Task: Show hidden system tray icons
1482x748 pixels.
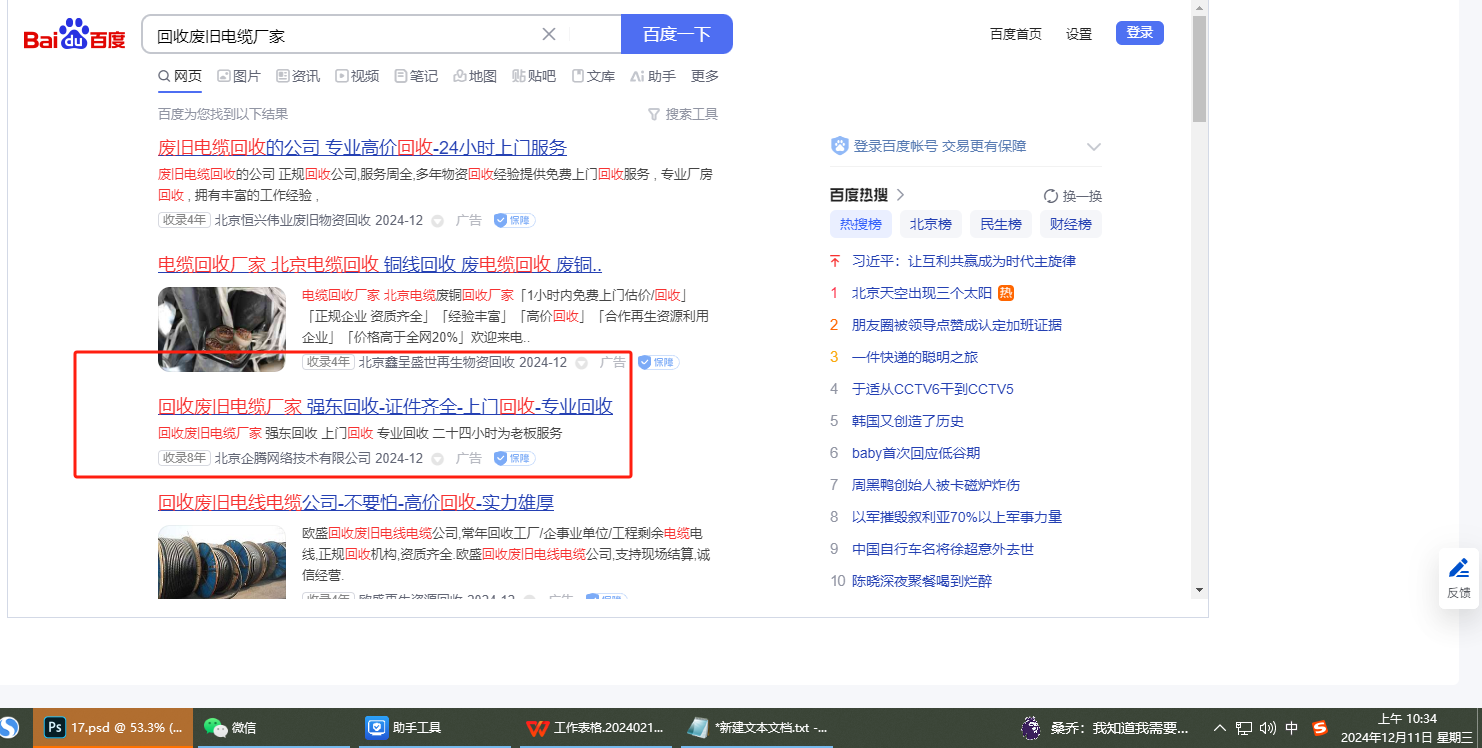Action: tap(1219, 727)
